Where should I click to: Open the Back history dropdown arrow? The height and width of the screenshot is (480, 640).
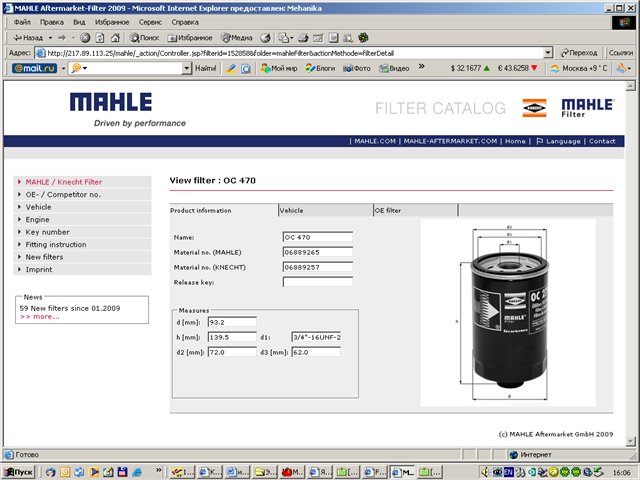click(50, 38)
